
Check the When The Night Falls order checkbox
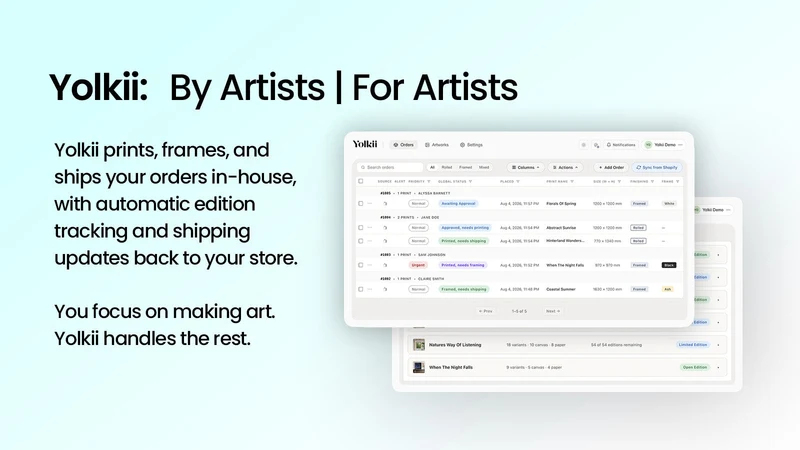tap(361, 265)
